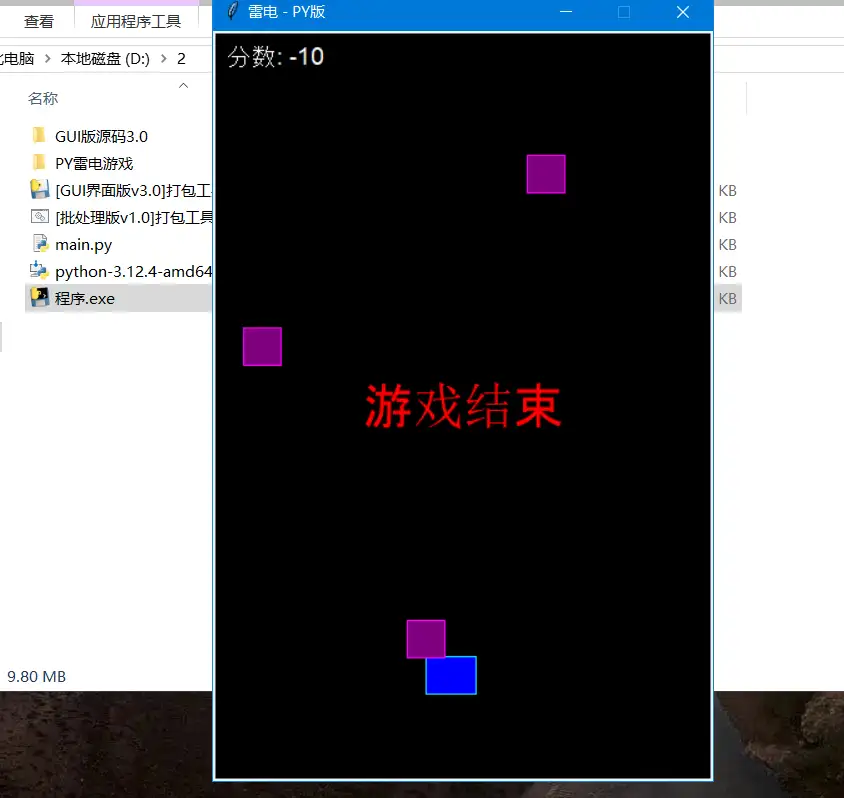Open the GUI版源码3.0 folder icon
Screen dimensions: 844x798
(39, 136)
